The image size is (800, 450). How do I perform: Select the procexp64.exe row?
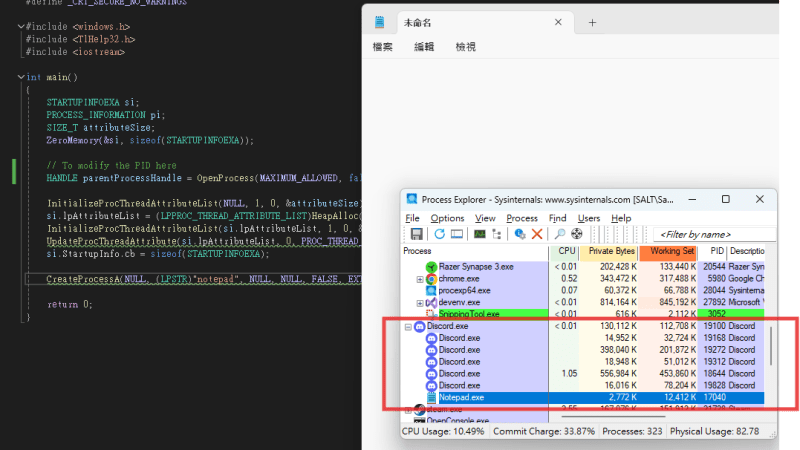point(583,291)
